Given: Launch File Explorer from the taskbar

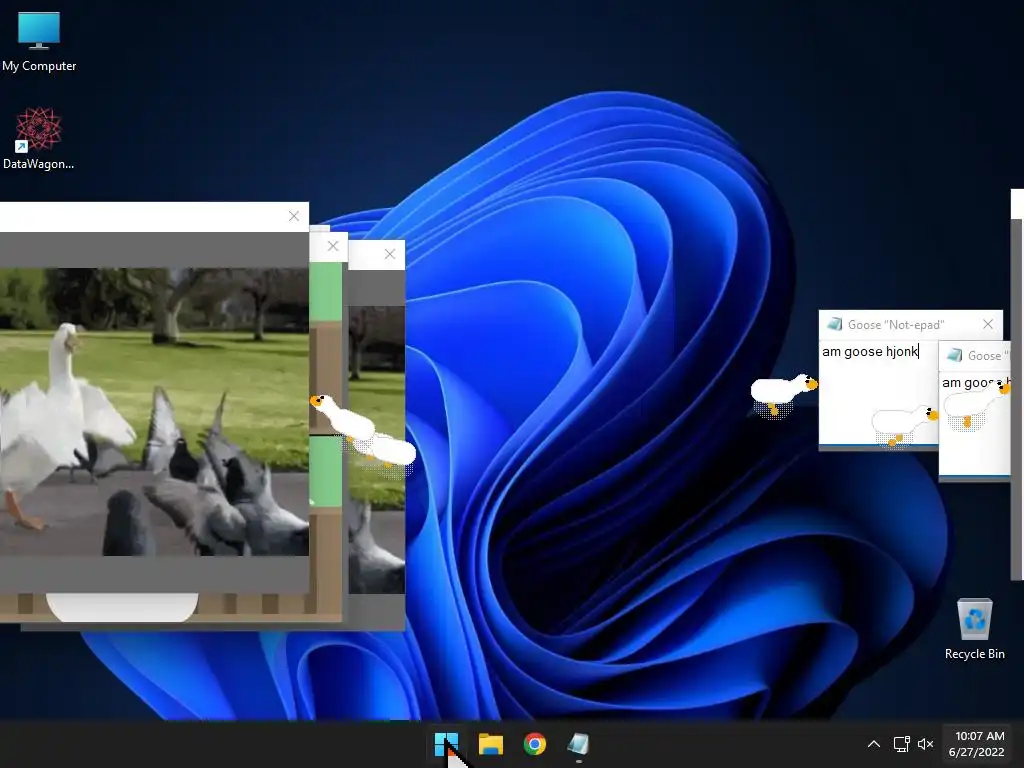Looking at the screenshot, I should pyautogui.click(x=490, y=744).
